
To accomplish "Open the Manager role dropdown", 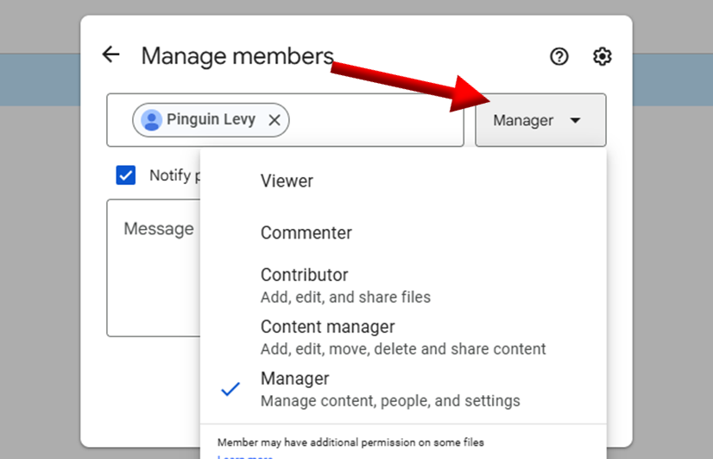I will [539, 120].
